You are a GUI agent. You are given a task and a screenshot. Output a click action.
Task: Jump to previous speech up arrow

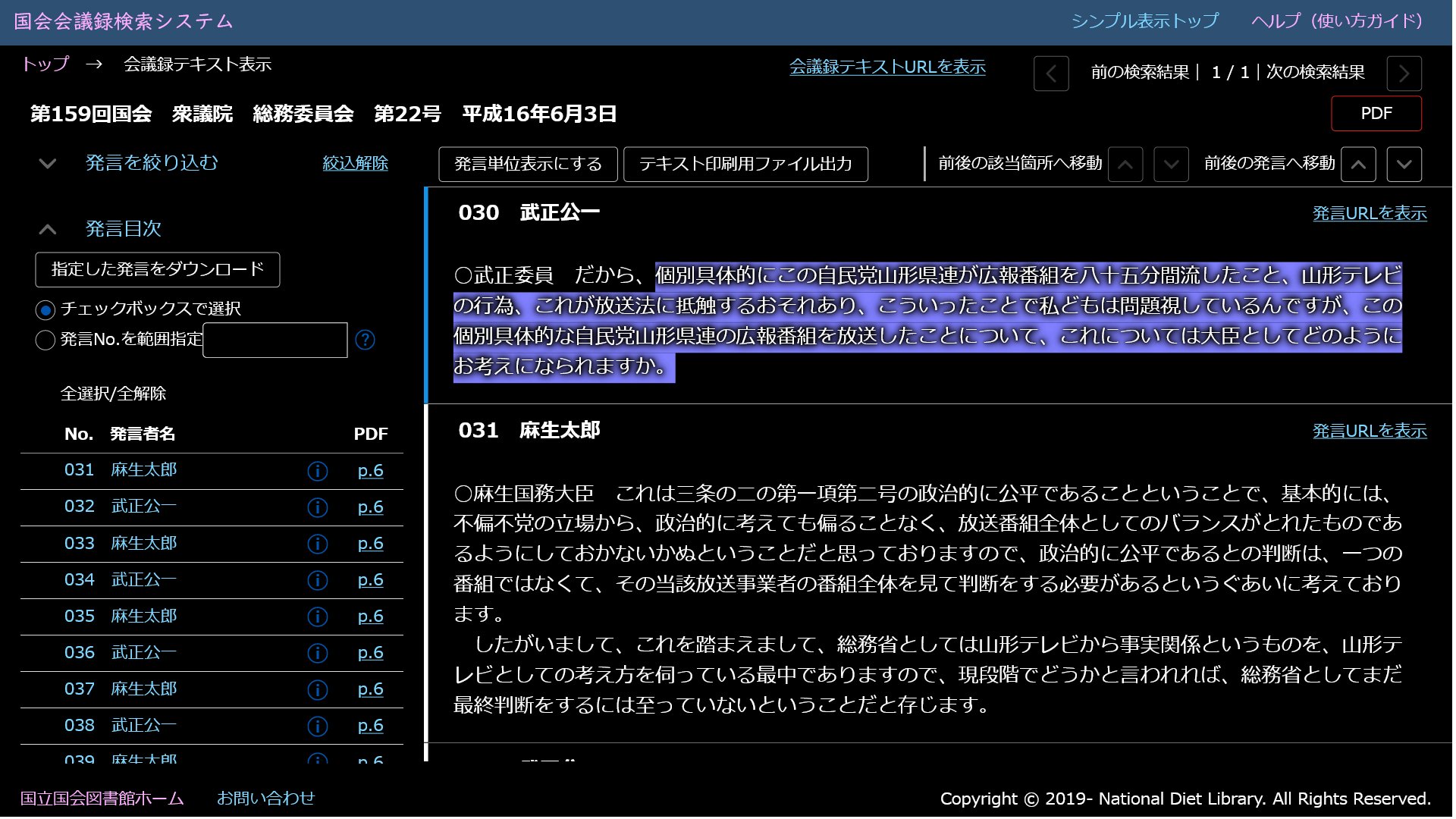click(x=1358, y=165)
